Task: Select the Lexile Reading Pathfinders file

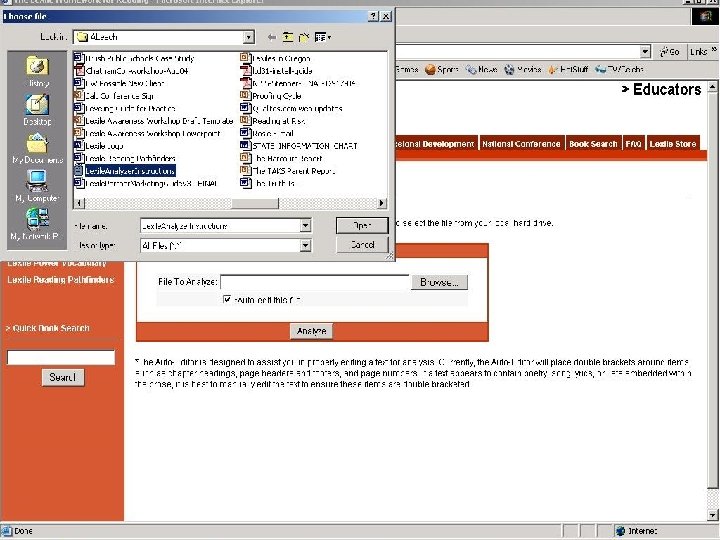Action: 125,158
